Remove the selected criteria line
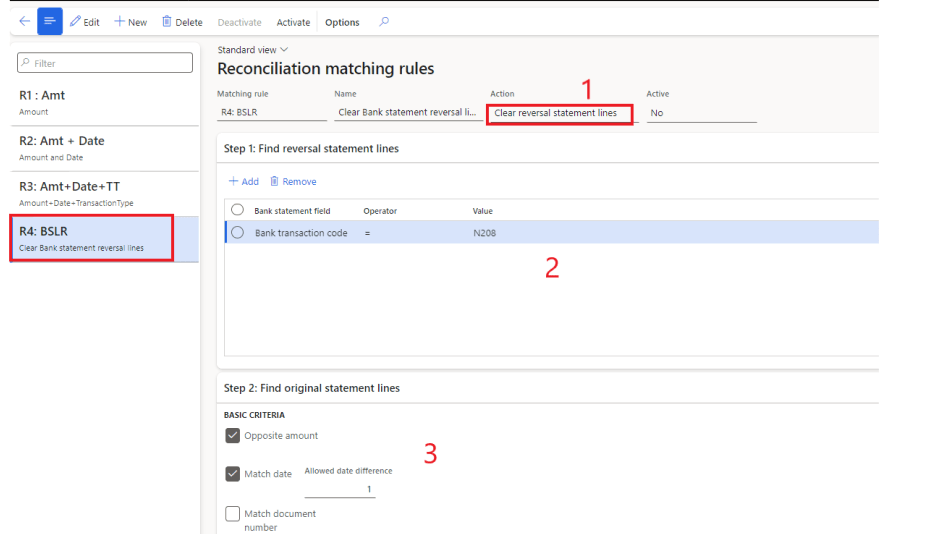Viewport: 926px width, 534px height. [293, 181]
